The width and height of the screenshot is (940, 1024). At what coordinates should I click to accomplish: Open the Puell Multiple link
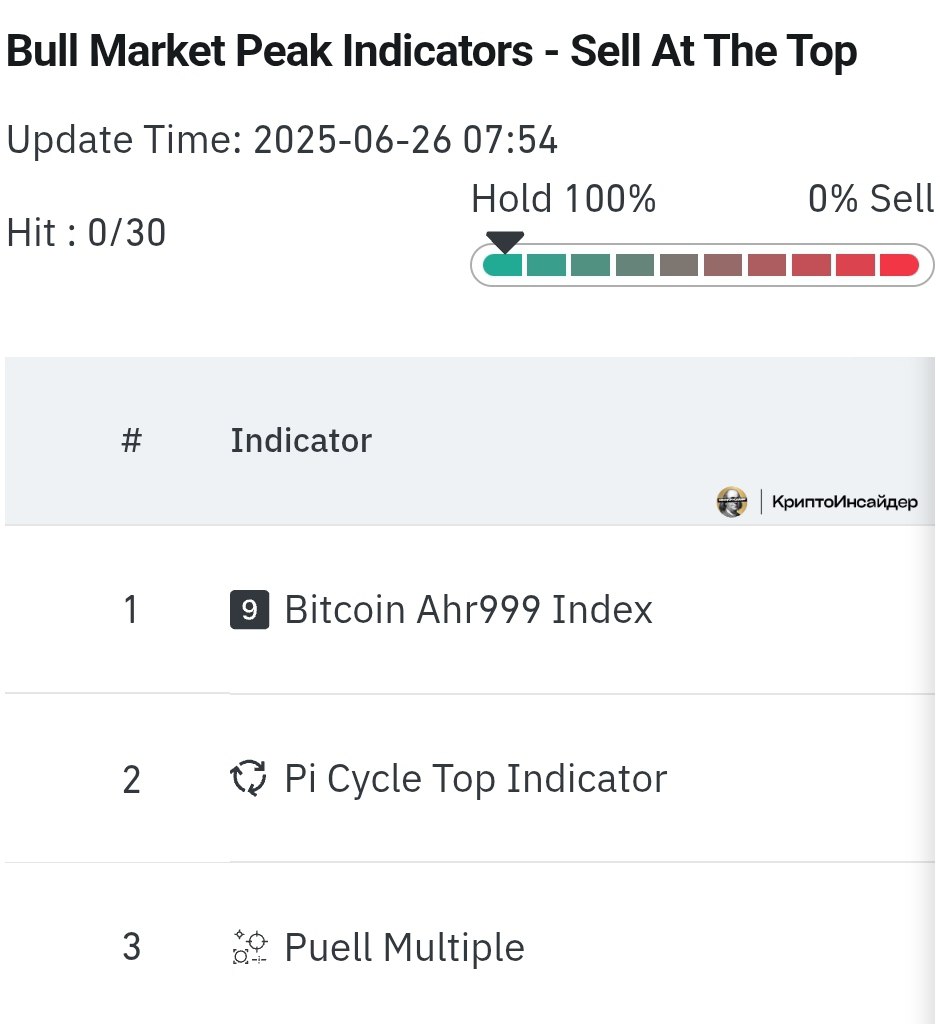(x=404, y=947)
